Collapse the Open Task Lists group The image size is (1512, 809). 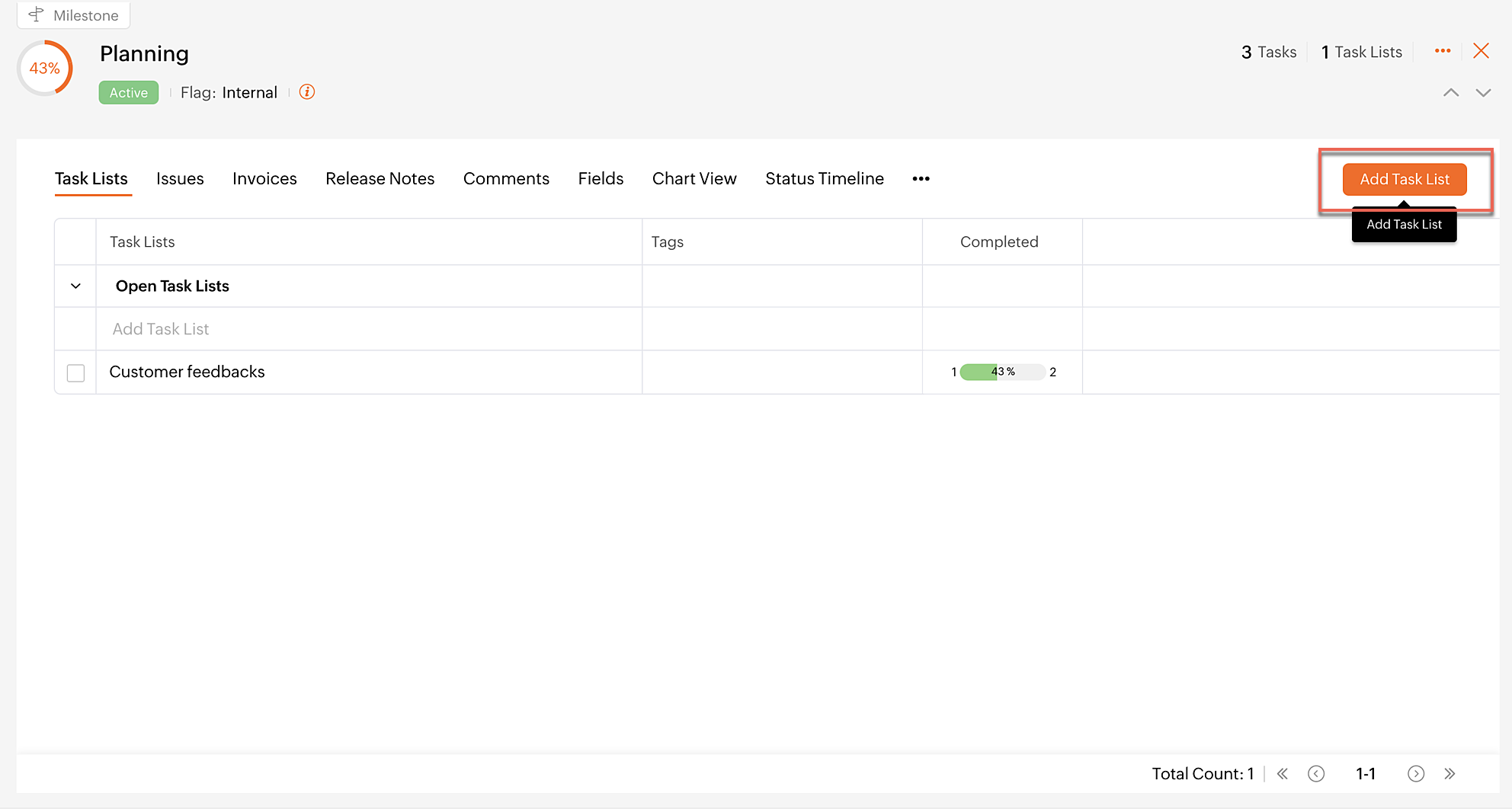tap(75, 286)
